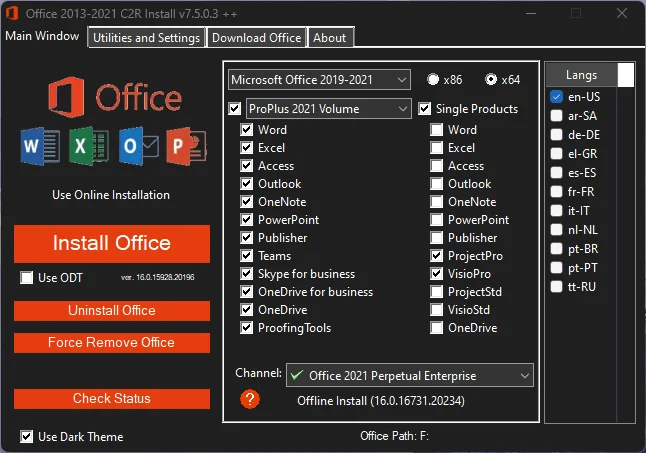Screen dimensions: 646x453
Task: Enable the es-ES language checkbox
Action: point(557,173)
